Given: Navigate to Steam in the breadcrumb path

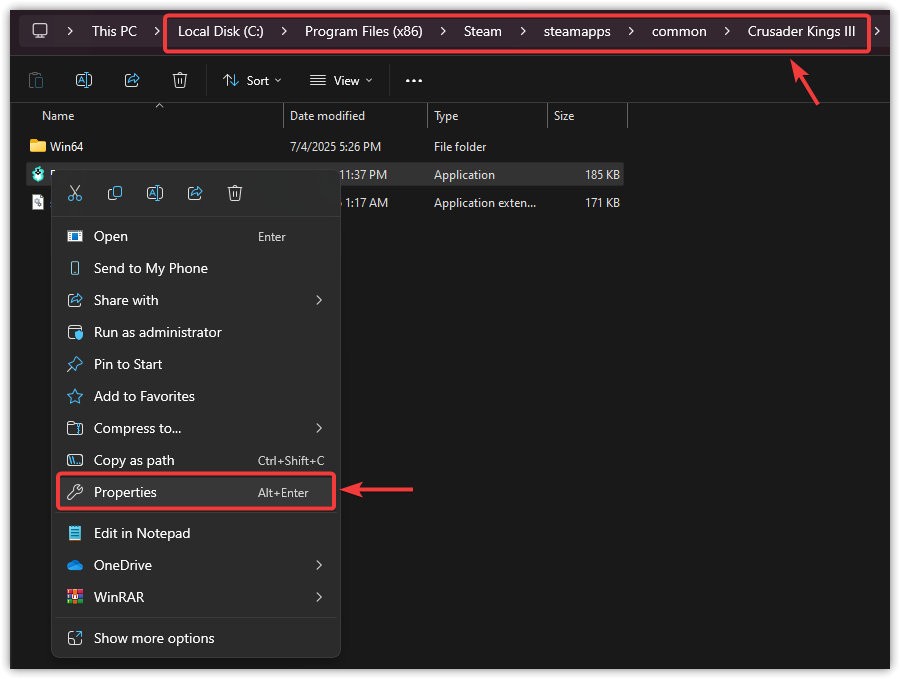Looking at the screenshot, I should 483,31.
